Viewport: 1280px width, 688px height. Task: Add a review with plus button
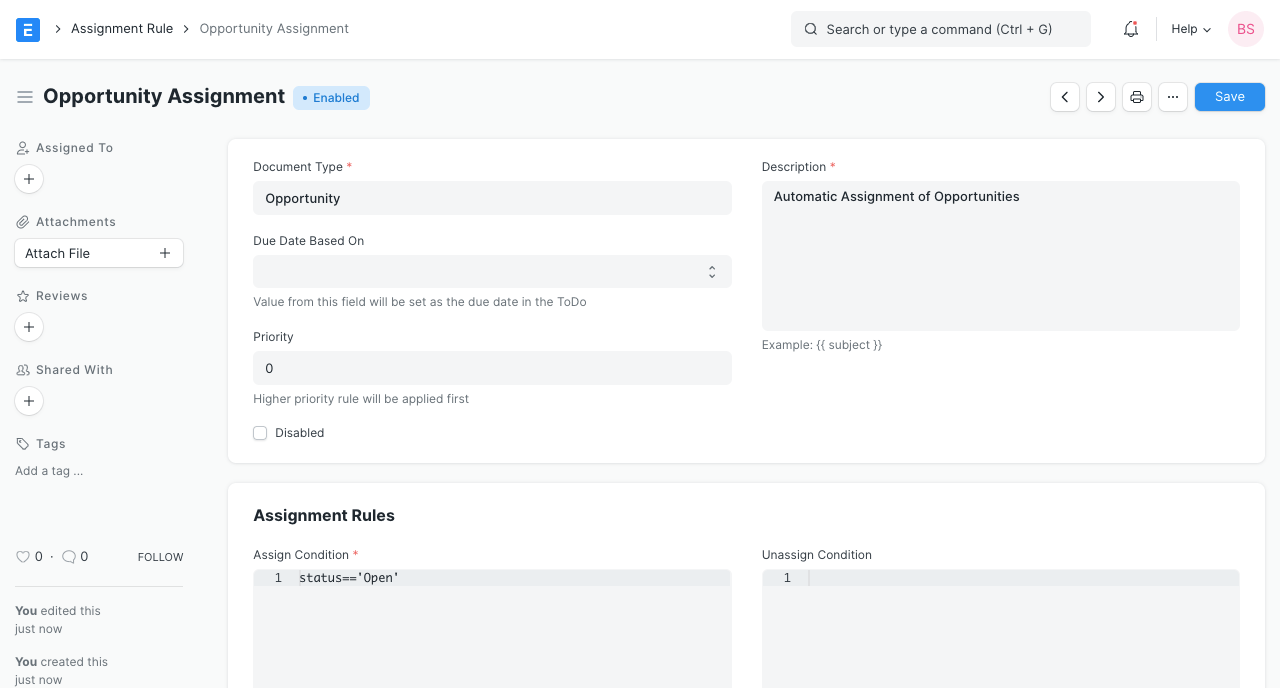point(29,327)
